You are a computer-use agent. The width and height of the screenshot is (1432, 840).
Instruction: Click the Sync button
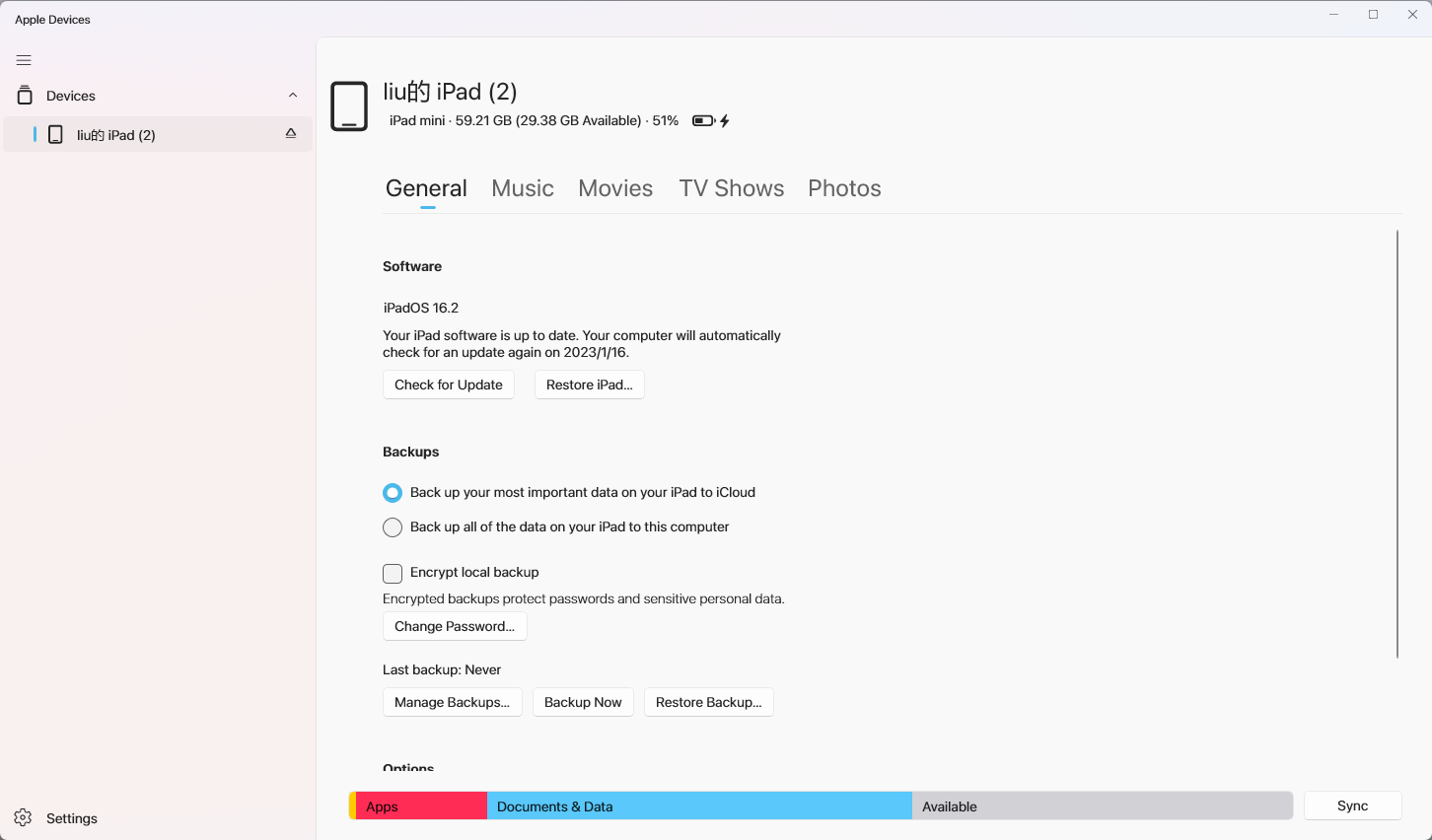[x=1353, y=805]
